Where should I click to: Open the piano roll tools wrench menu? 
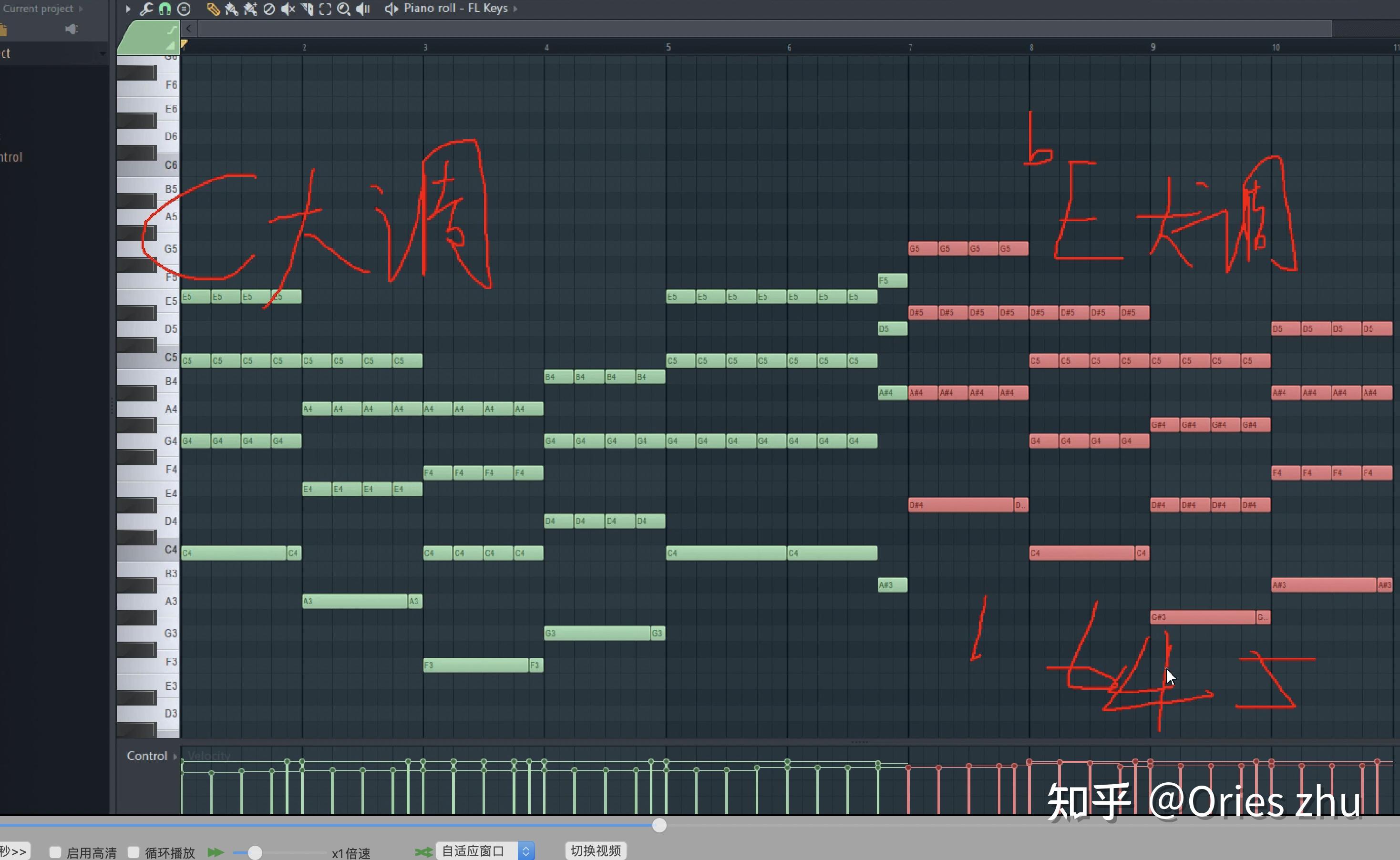(x=146, y=9)
